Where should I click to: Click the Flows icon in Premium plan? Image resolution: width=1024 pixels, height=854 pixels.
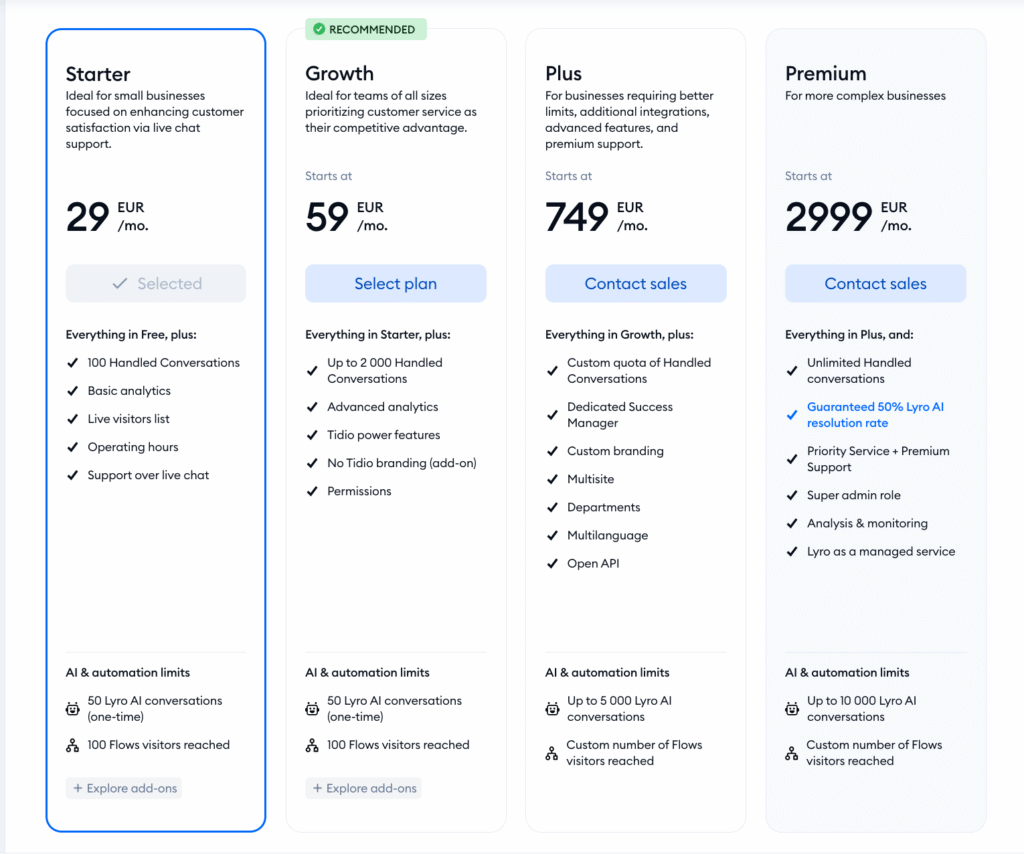pyautogui.click(x=792, y=753)
